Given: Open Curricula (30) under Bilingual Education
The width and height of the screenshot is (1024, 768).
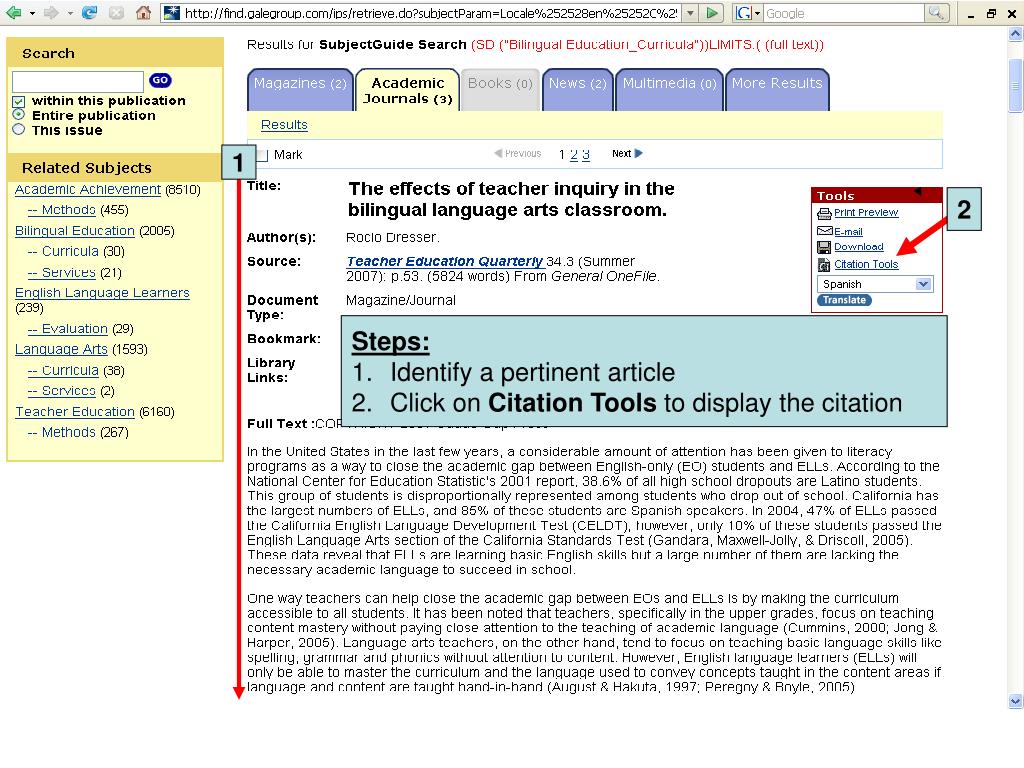Looking at the screenshot, I should (x=63, y=251).
